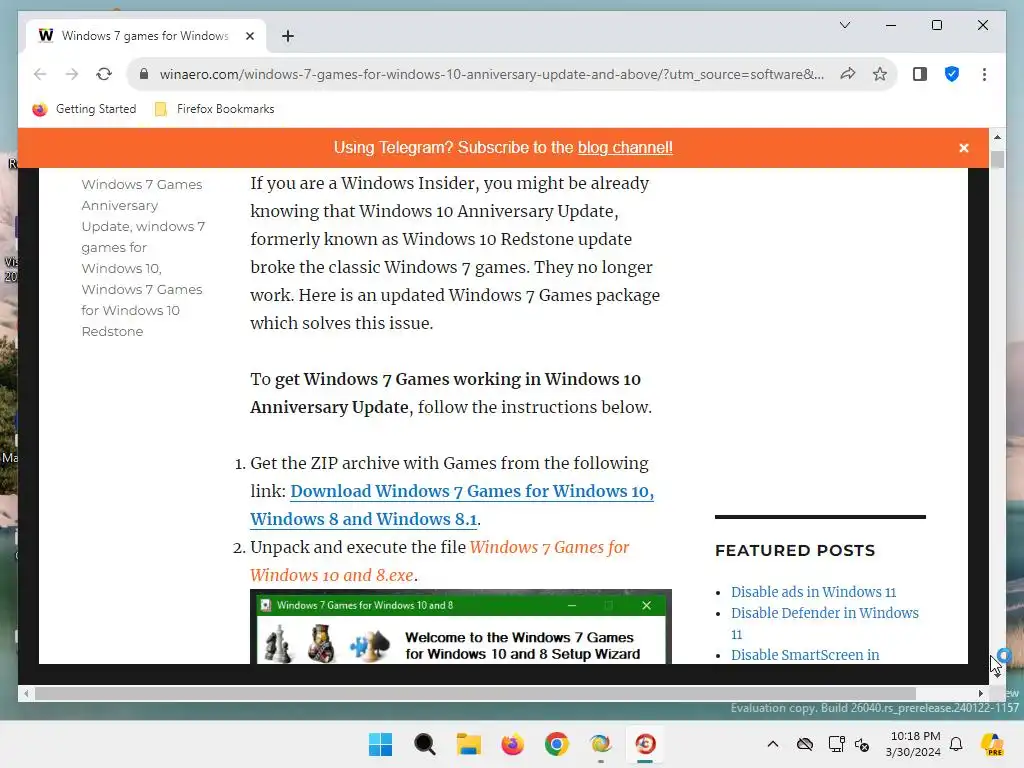Open the Chrome Canary taskbar icon

[601, 744]
